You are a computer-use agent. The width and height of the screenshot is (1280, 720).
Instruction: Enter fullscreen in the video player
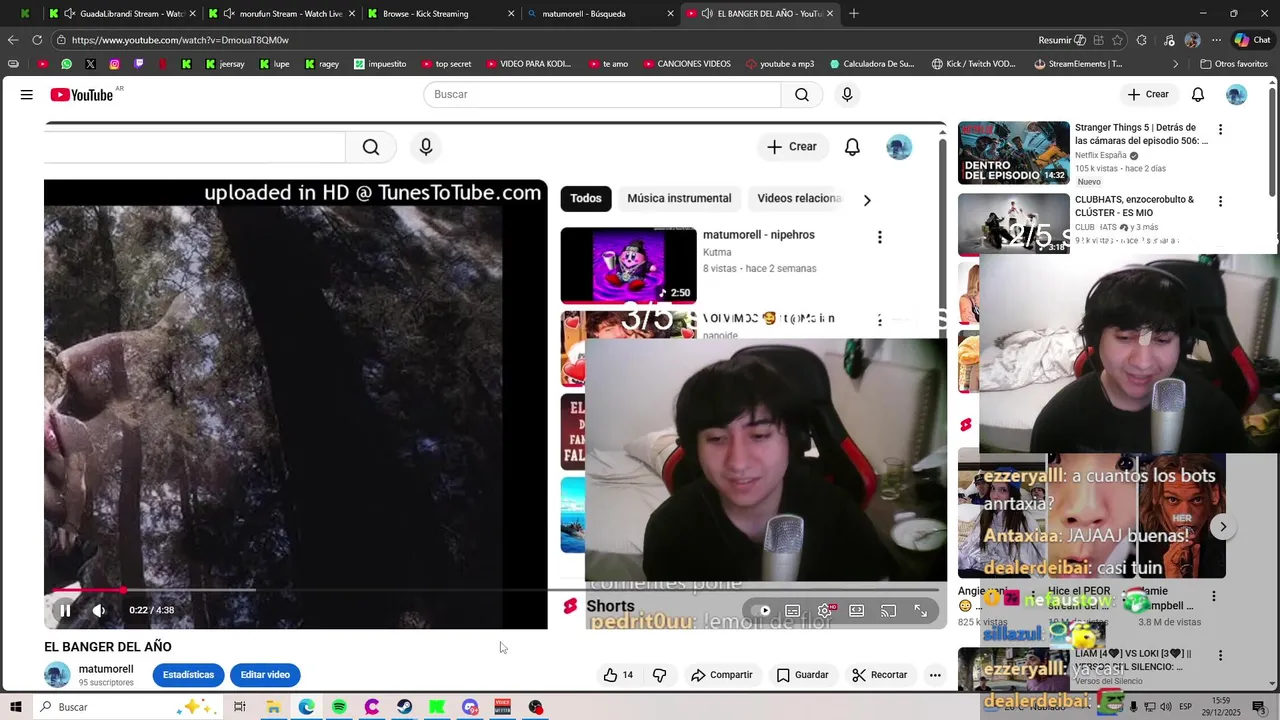pyautogui.click(x=920, y=611)
